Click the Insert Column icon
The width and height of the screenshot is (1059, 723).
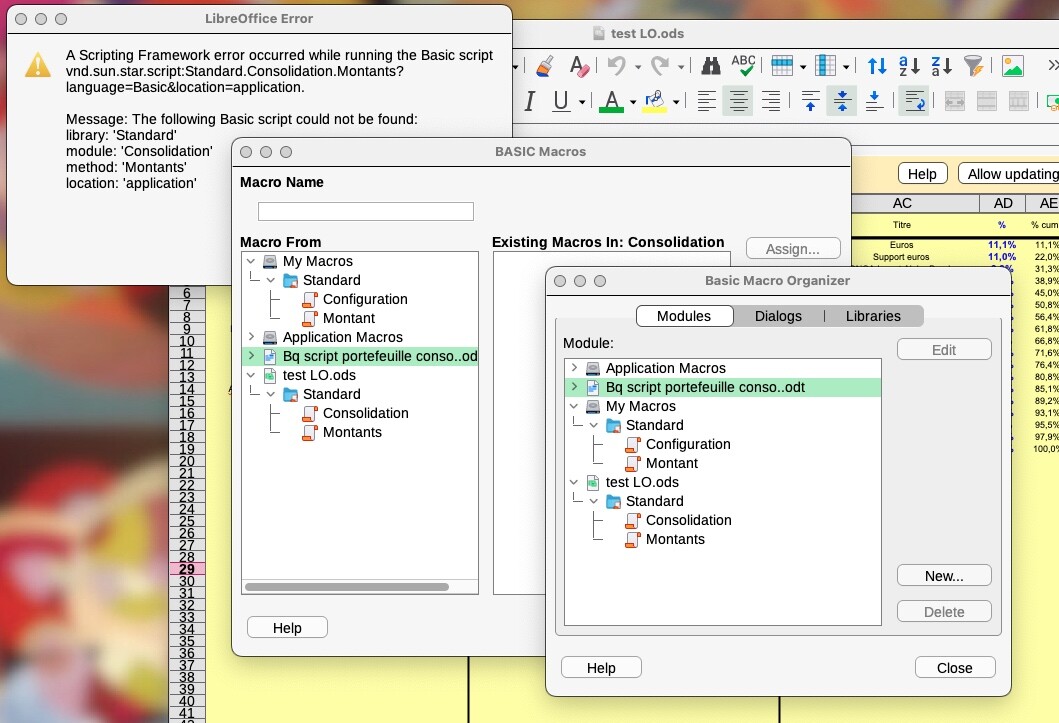click(825, 65)
